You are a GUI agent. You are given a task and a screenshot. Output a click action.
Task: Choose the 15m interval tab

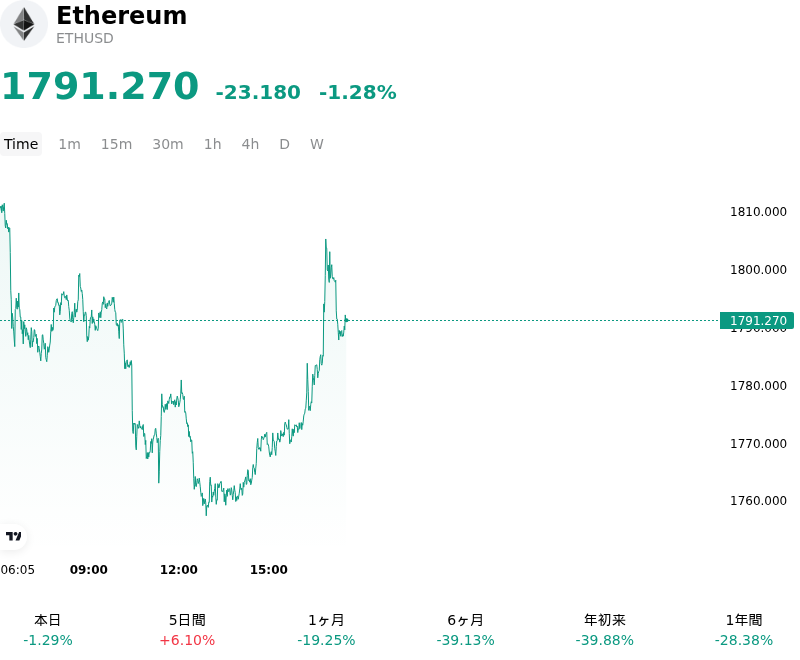pyautogui.click(x=116, y=144)
